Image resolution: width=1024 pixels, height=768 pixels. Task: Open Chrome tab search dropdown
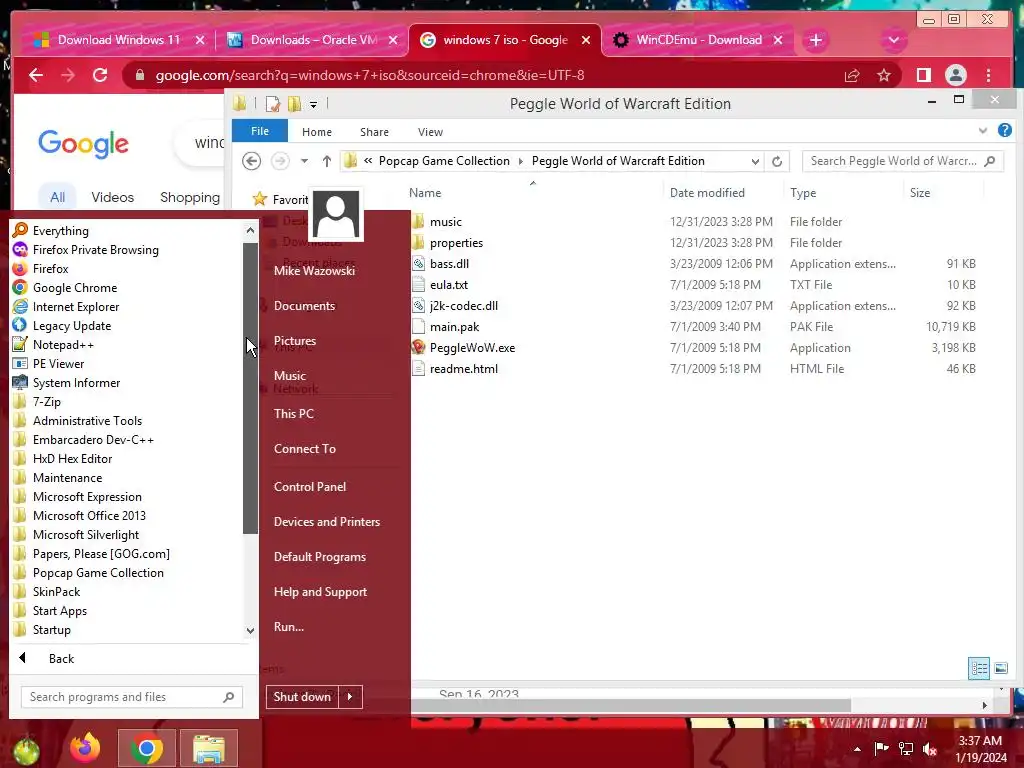tap(893, 40)
